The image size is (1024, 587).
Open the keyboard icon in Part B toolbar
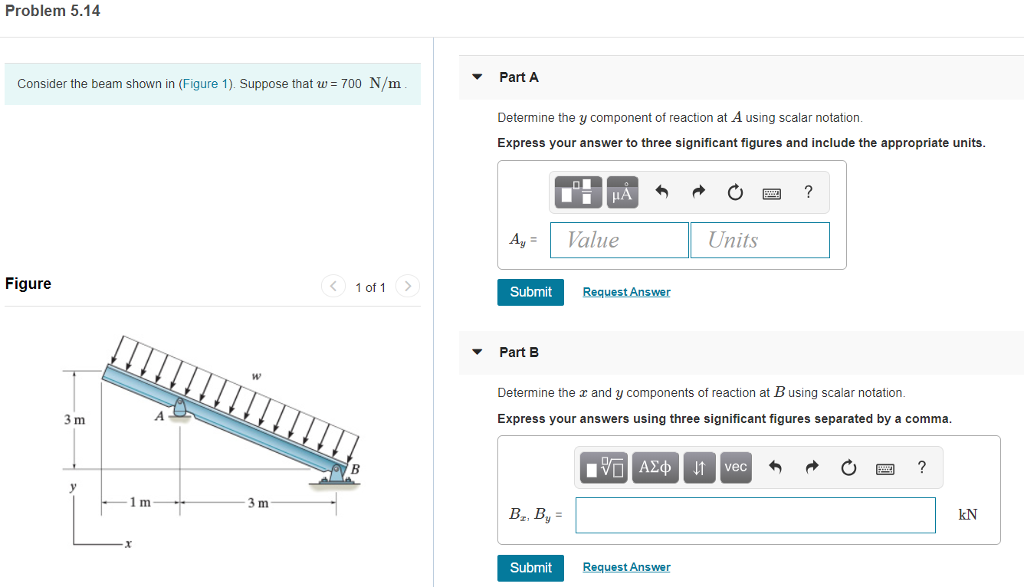(884, 467)
